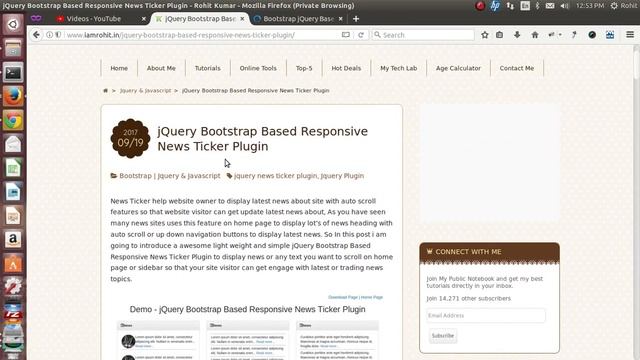The width and height of the screenshot is (640, 360).
Task: Launch Google Chrome from the launcher
Action: 13,120
